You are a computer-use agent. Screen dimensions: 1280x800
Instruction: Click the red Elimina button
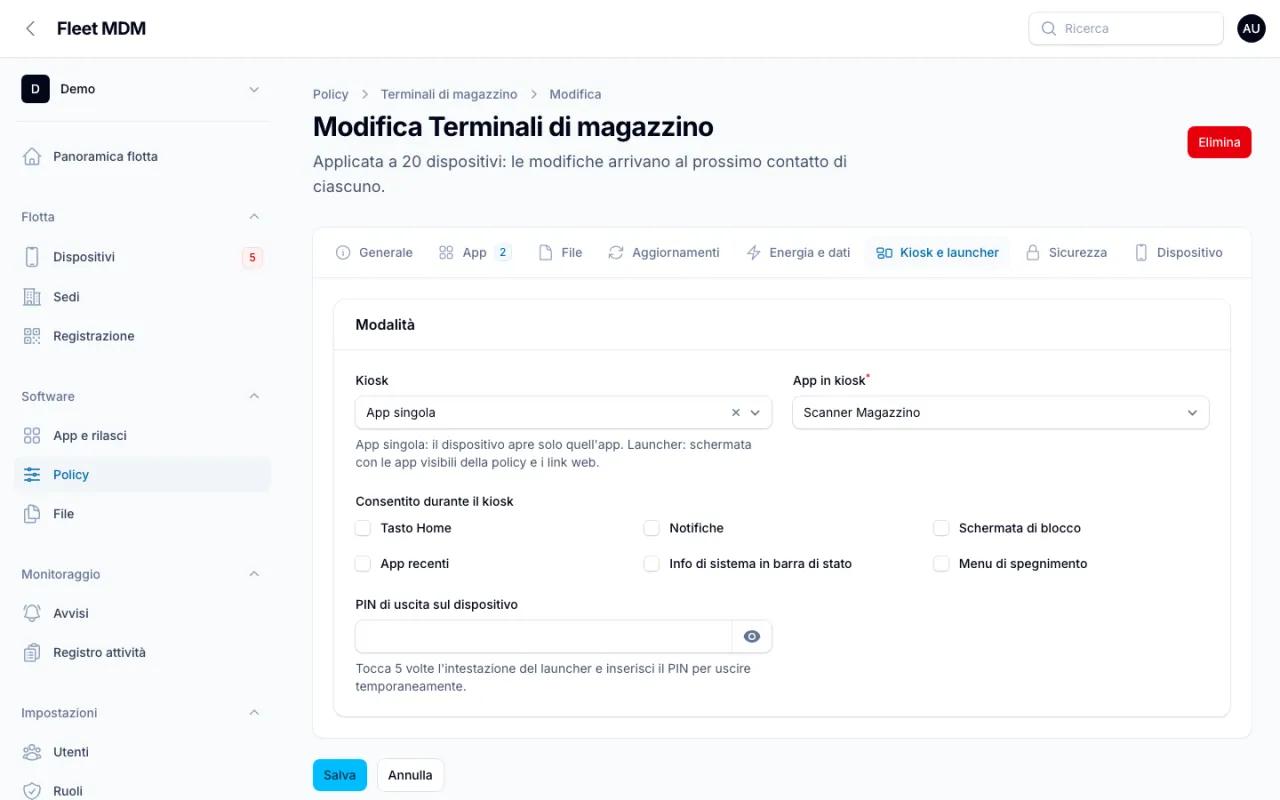point(1219,142)
